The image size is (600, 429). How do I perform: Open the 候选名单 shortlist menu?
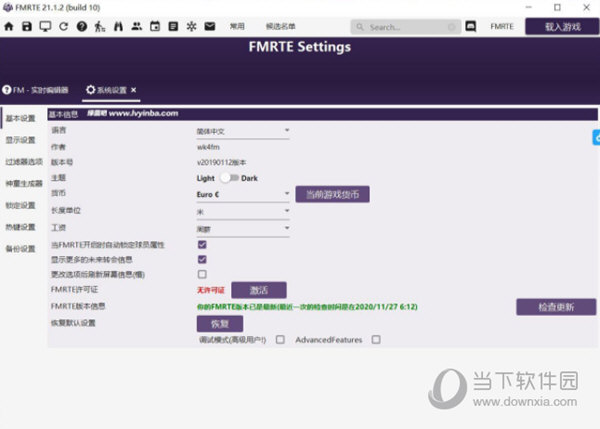pos(280,26)
